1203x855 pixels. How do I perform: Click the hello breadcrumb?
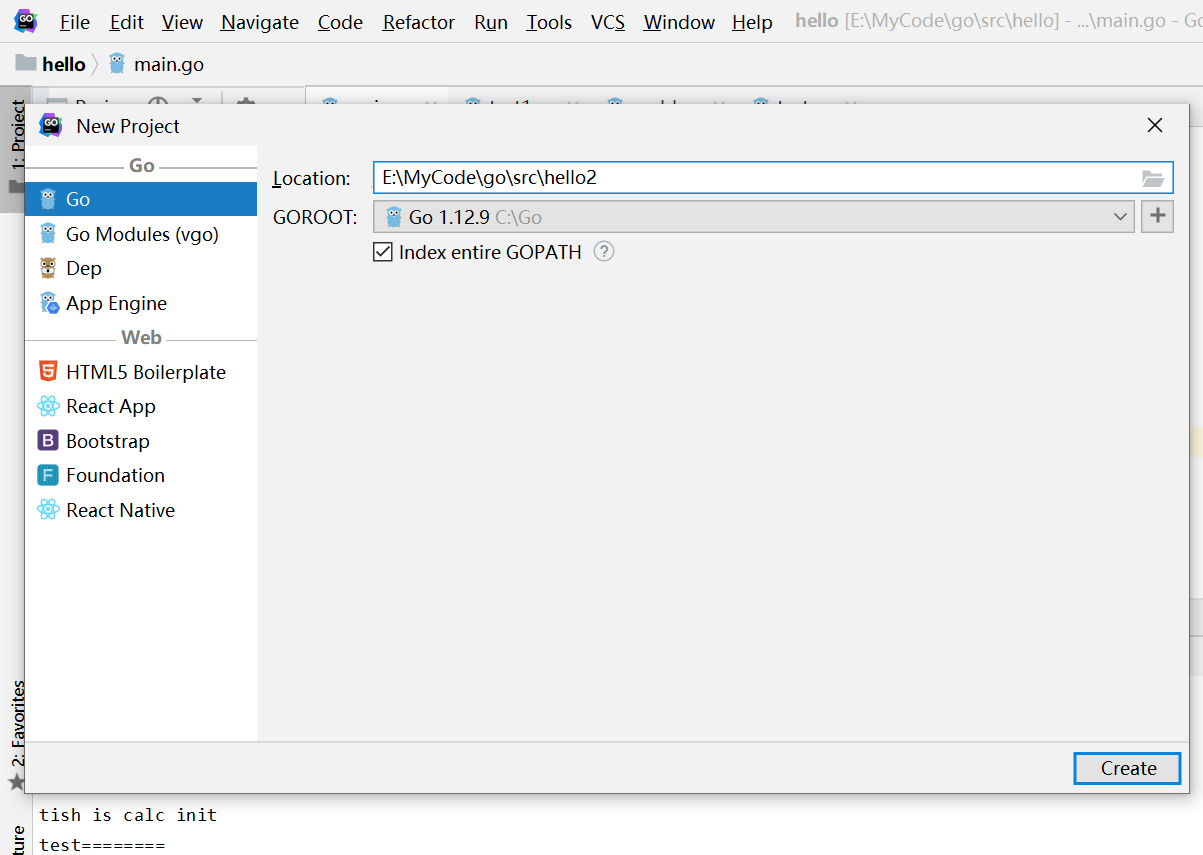(x=64, y=64)
